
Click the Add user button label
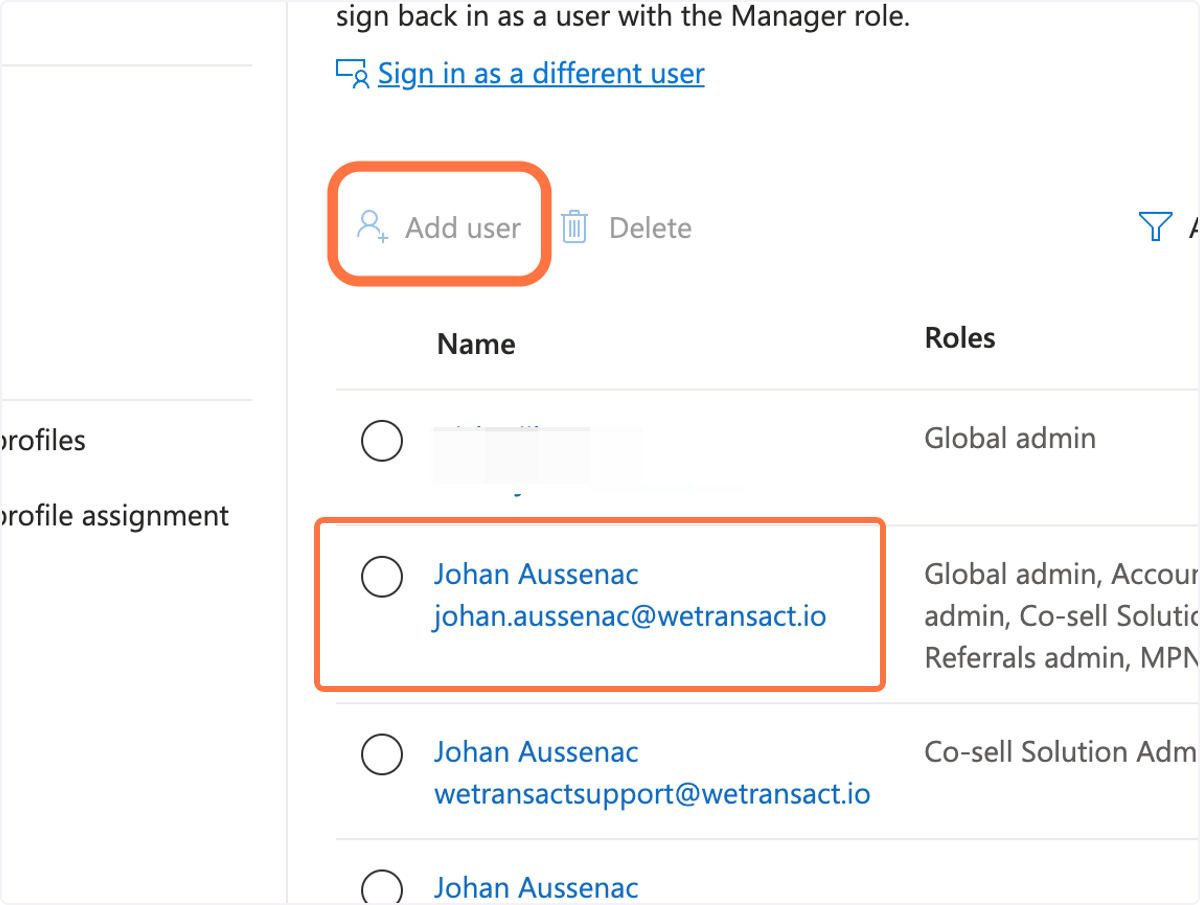463,228
